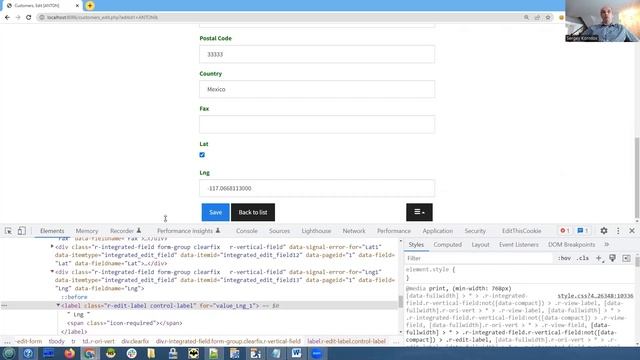Screen dimensions: 640x360
Task: Expand the breadcrumb ellipsis in Elements
Action: [7, 341]
